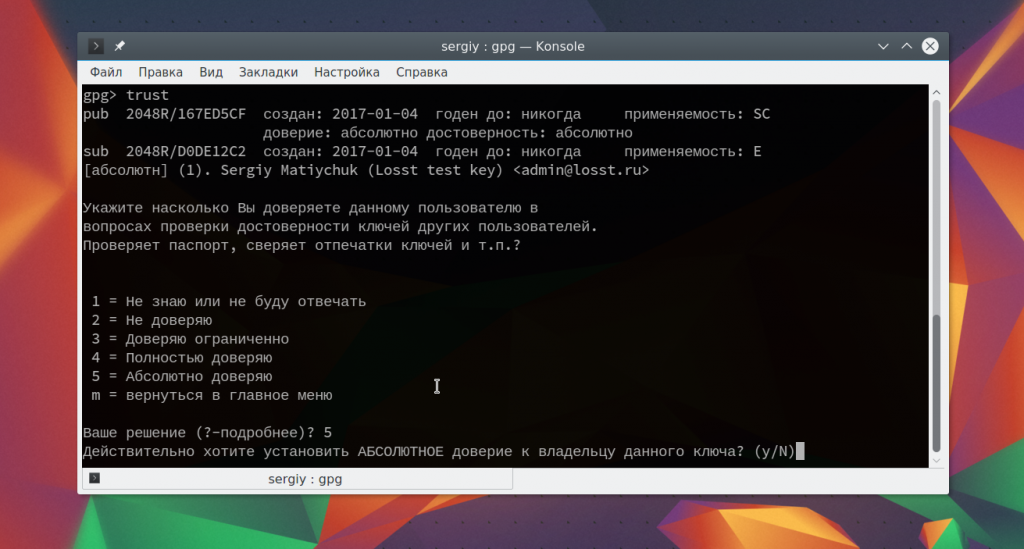Click the (y/N) confirmation prompt cursor
This screenshot has height=549, width=1024.
click(x=801, y=452)
